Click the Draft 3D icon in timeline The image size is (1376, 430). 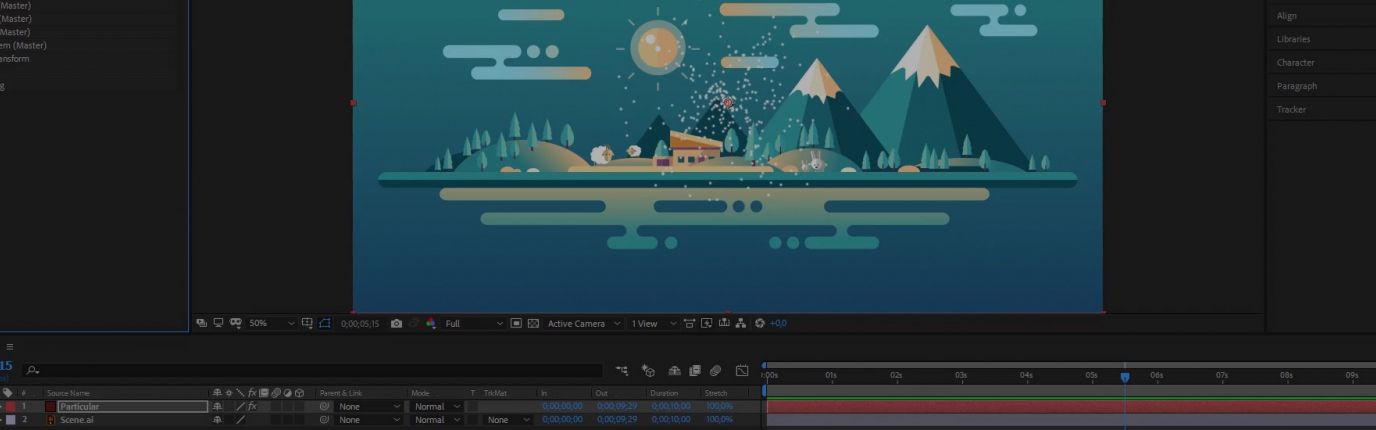click(648, 371)
